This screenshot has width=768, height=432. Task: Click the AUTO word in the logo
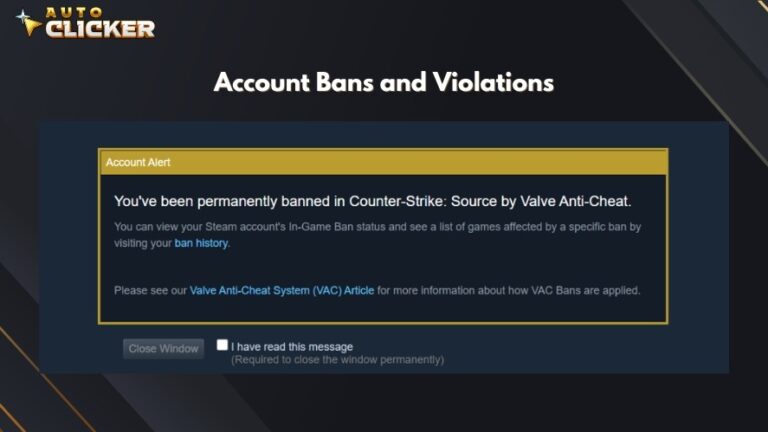pos(73,13)
